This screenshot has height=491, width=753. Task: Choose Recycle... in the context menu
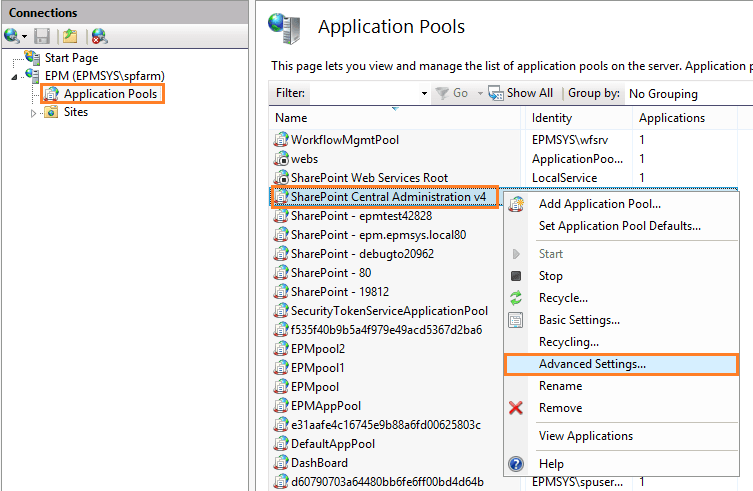pyautogui.click(x=563, y=298)
